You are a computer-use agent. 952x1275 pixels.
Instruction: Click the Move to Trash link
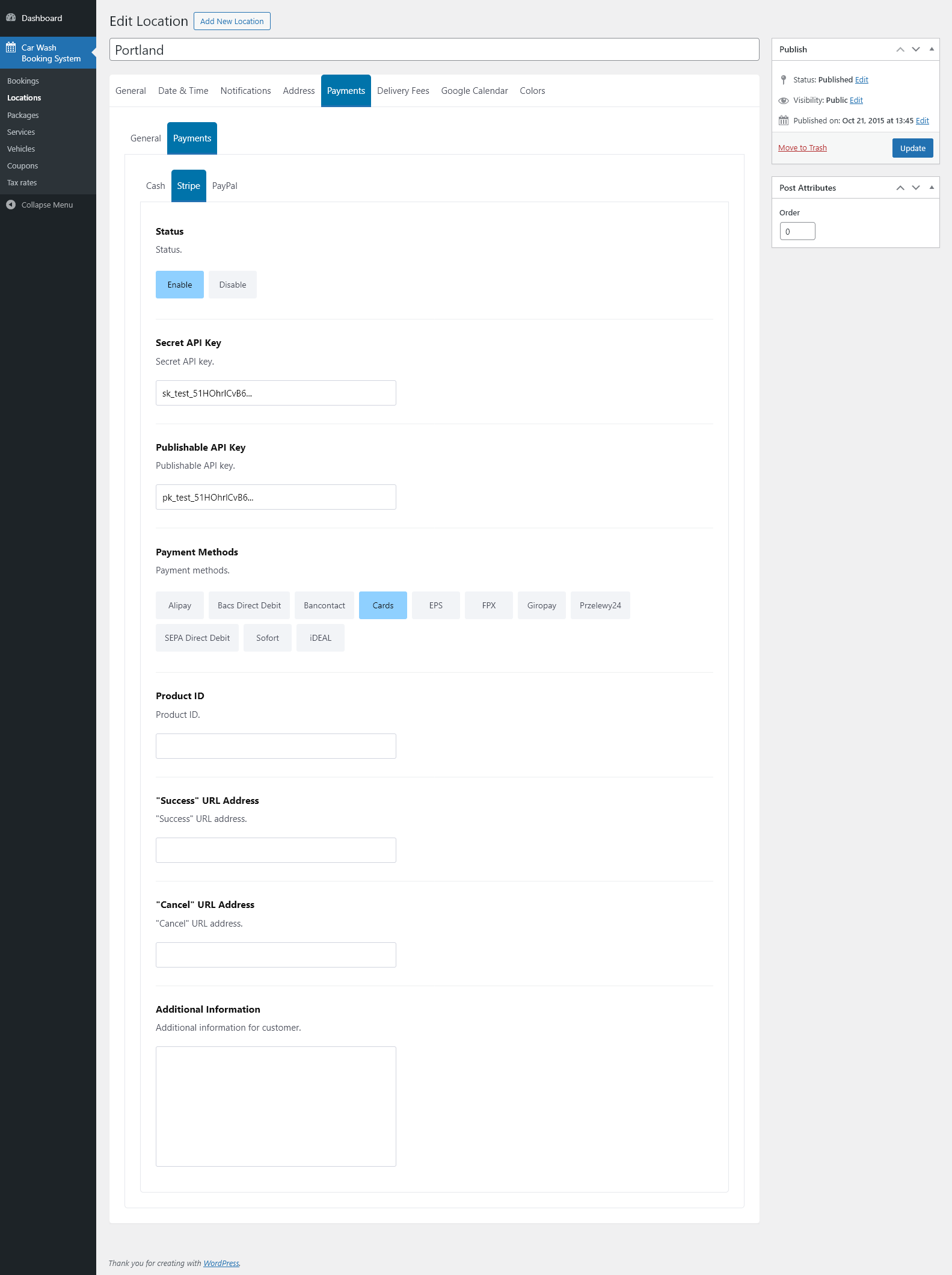[802, 148]
